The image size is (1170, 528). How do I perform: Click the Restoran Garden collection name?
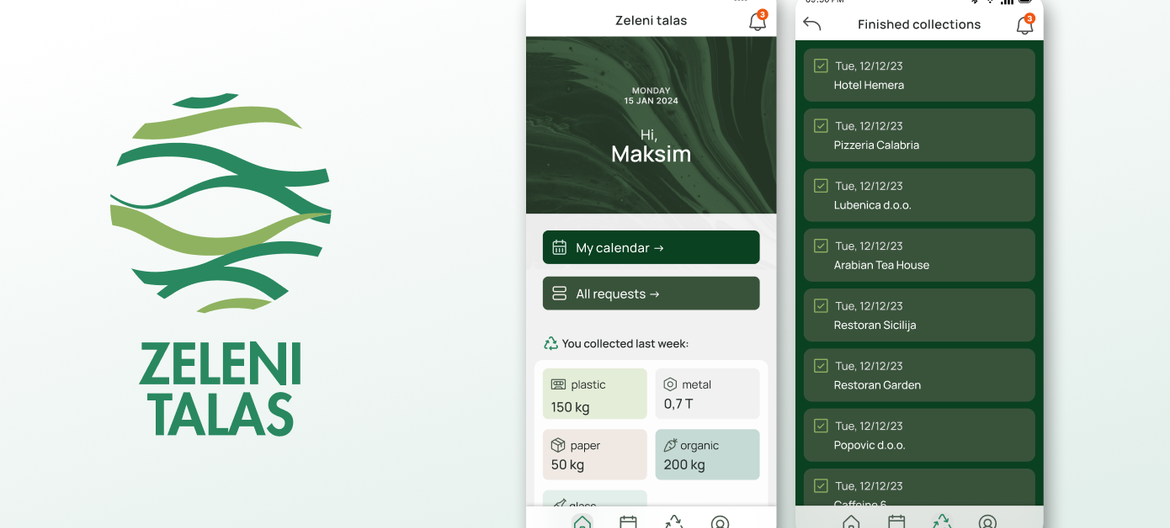877,385
